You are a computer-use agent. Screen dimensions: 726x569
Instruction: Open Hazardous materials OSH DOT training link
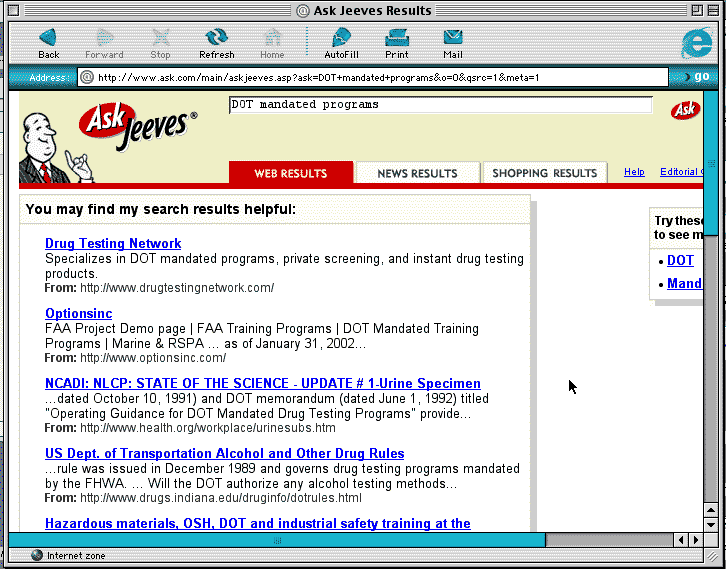tap(257, 523)
